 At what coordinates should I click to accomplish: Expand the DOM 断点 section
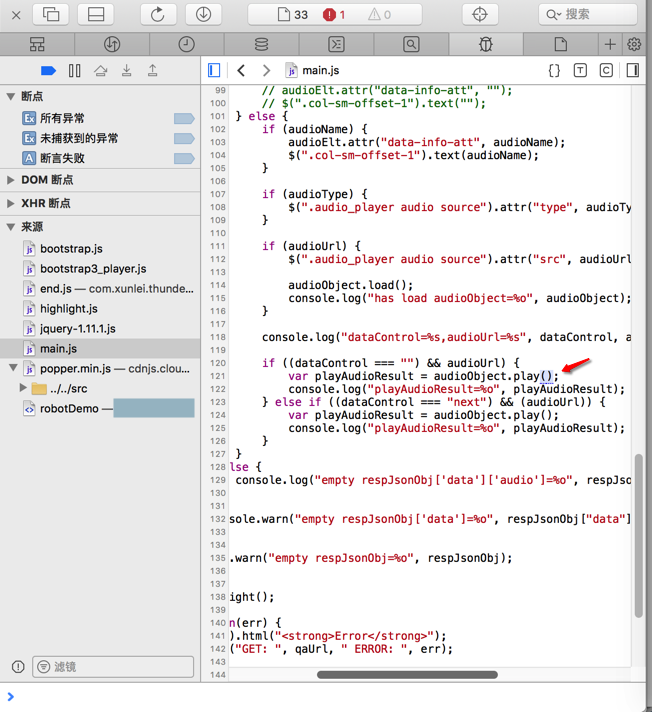tap(11, 180)
